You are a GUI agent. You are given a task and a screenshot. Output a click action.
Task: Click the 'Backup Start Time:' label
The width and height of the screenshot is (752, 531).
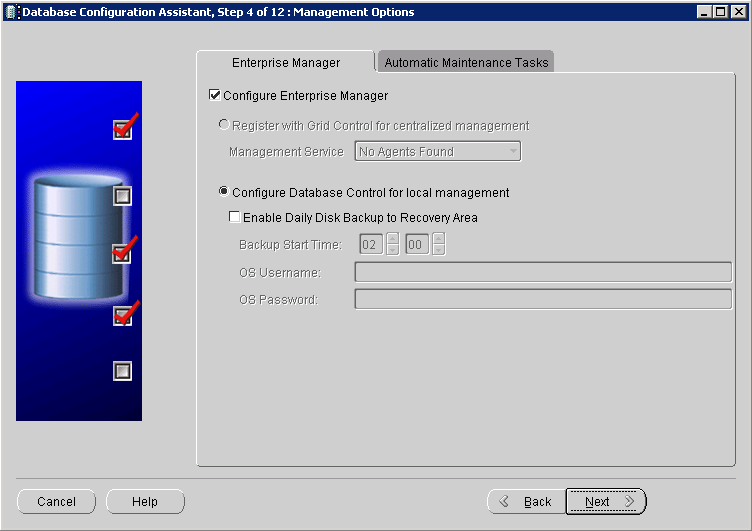[291, 245]
